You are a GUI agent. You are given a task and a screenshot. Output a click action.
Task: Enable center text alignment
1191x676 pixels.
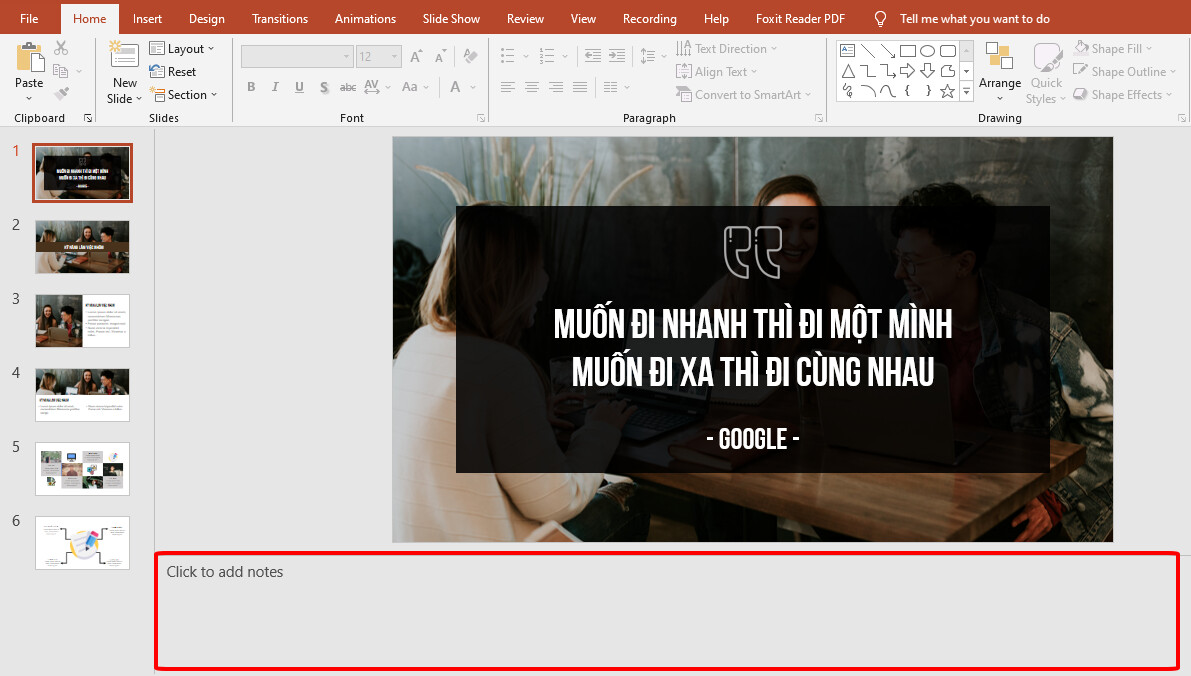click(531, 87)
